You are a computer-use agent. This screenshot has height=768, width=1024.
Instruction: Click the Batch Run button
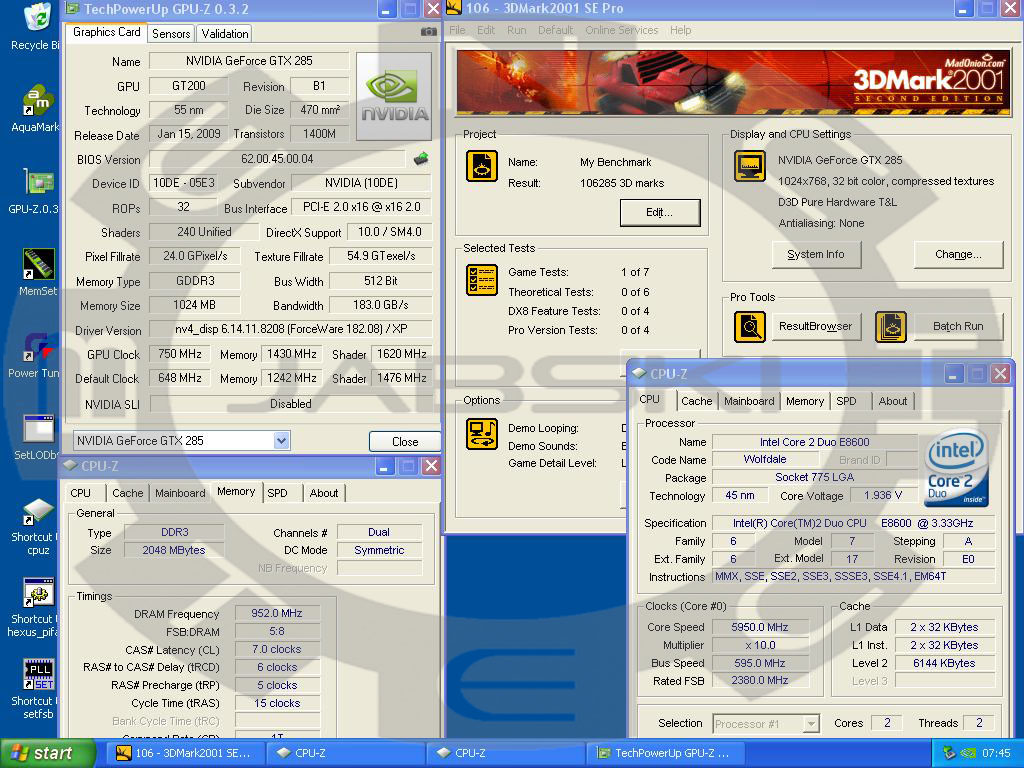[x=958, y=326]
